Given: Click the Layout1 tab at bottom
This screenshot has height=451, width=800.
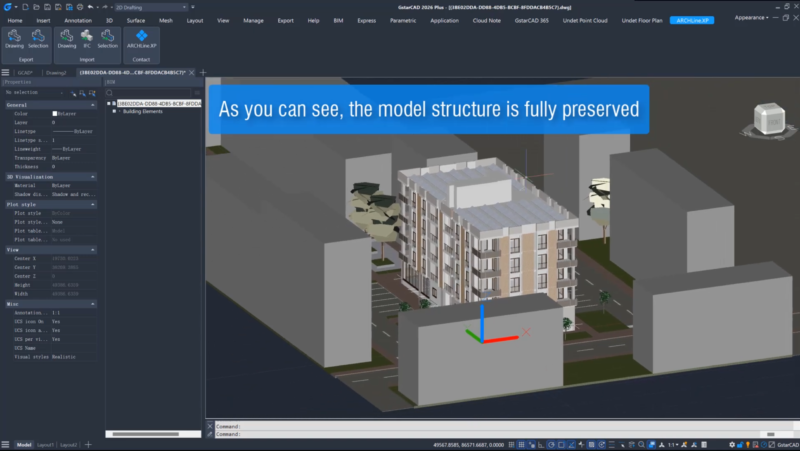Looking at the screenshot, I should [x=46, y=444].
